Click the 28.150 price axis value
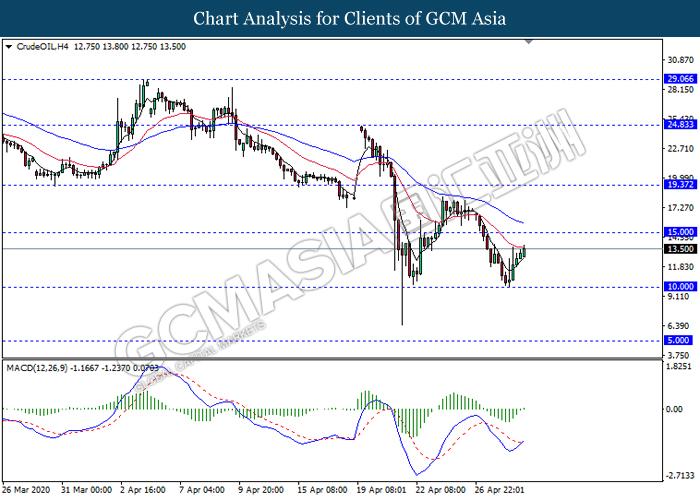Viewport: 700px width, 500px height. point(680,90)
